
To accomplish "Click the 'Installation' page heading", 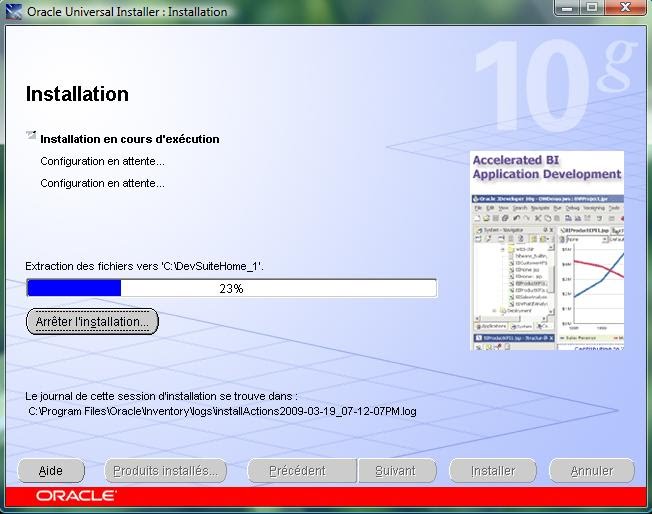I will (77, 94).
